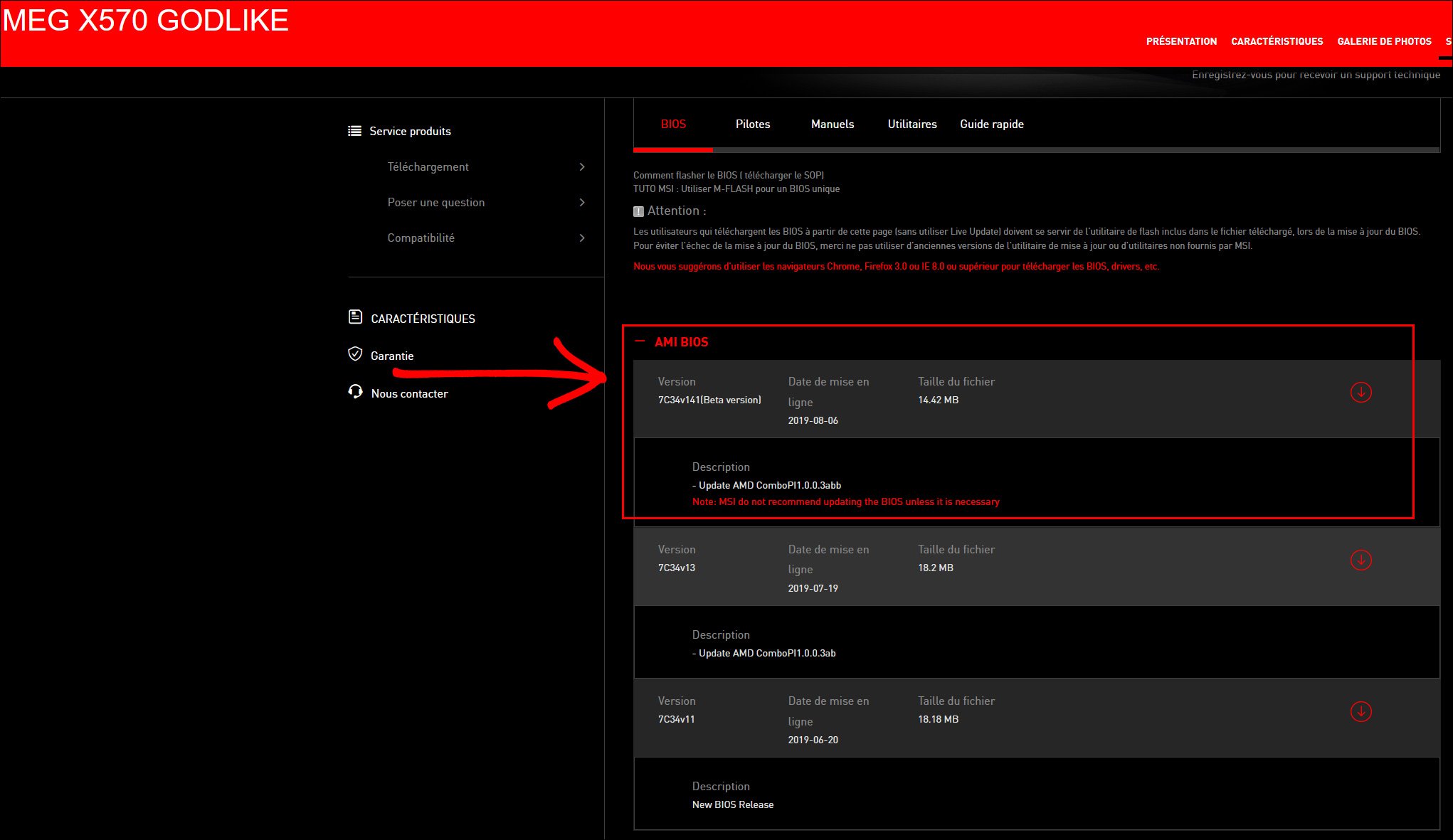Screen dimensions: 1453x840
Task: Download BIOS version 7C34v141 Beta
Action: click(1360, 392)
